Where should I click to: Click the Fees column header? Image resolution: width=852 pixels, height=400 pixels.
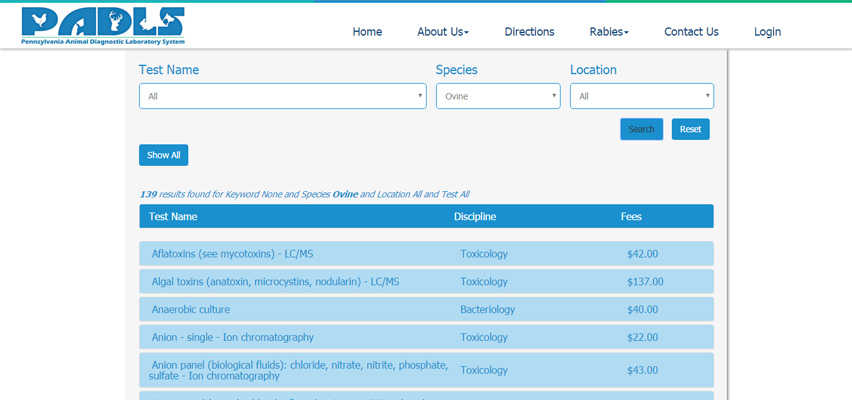tap(631, 217)
